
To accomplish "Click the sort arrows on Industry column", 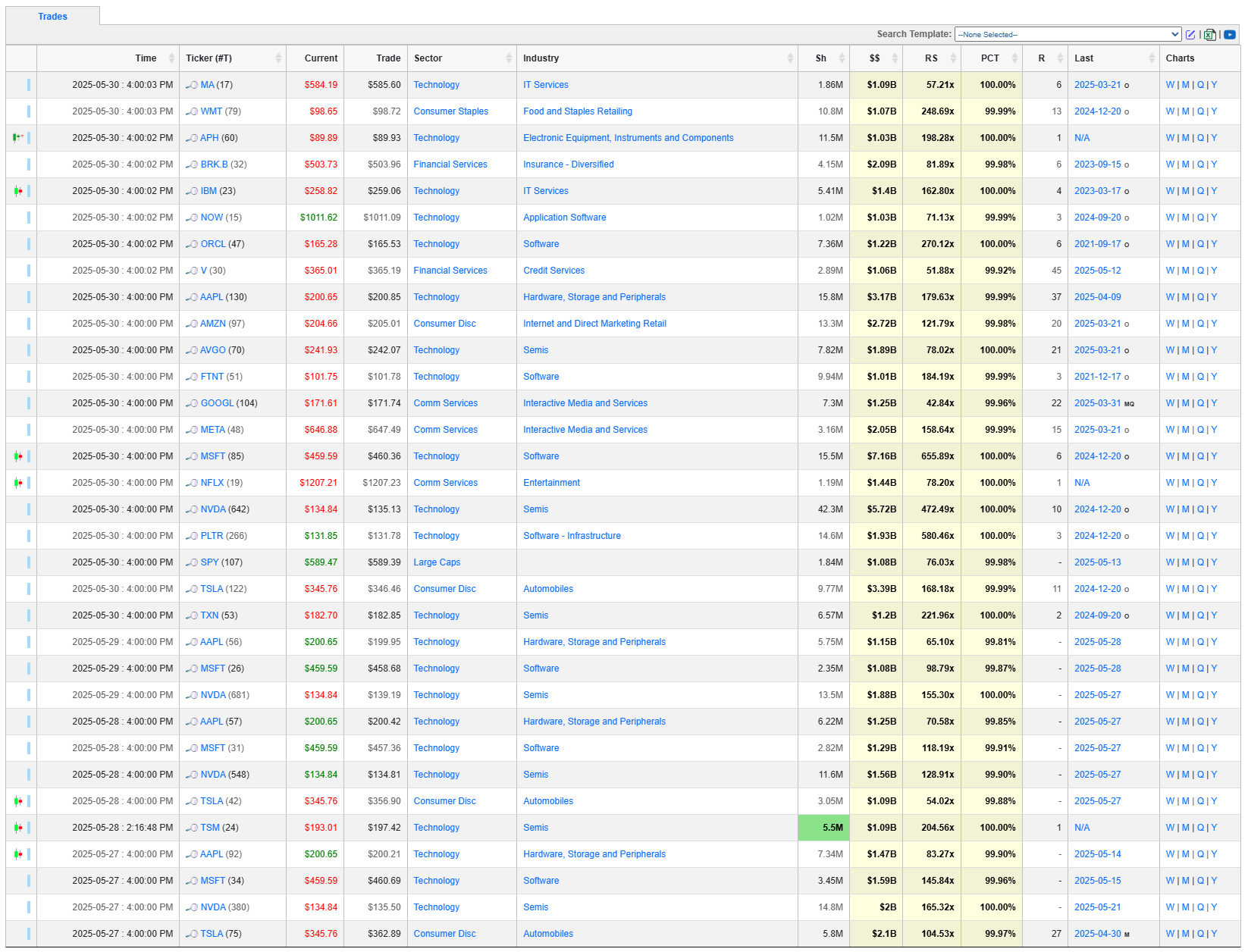I will point(790,58).
